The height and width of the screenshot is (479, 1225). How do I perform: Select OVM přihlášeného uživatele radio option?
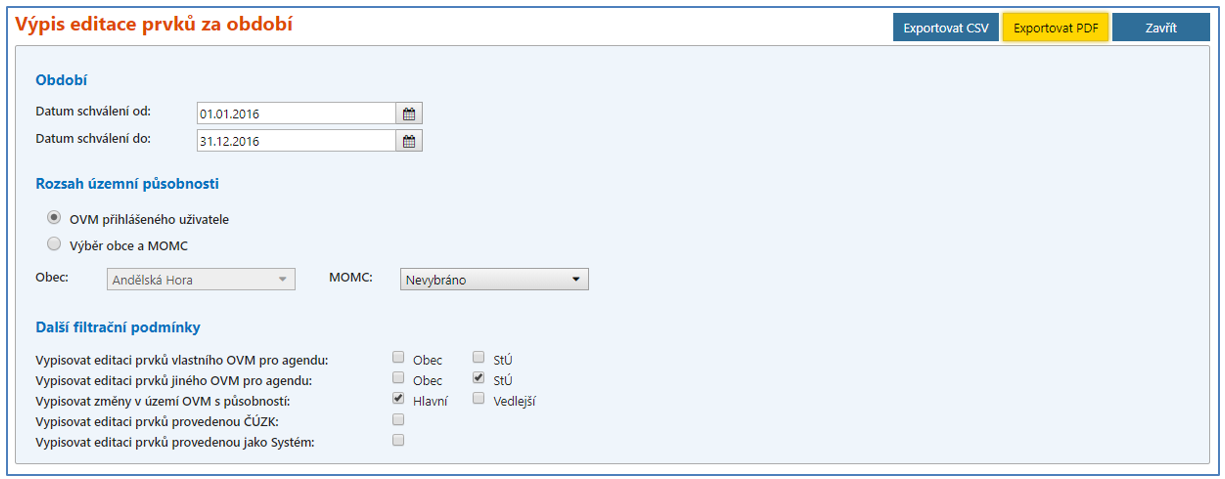click(x=53, y=218)
